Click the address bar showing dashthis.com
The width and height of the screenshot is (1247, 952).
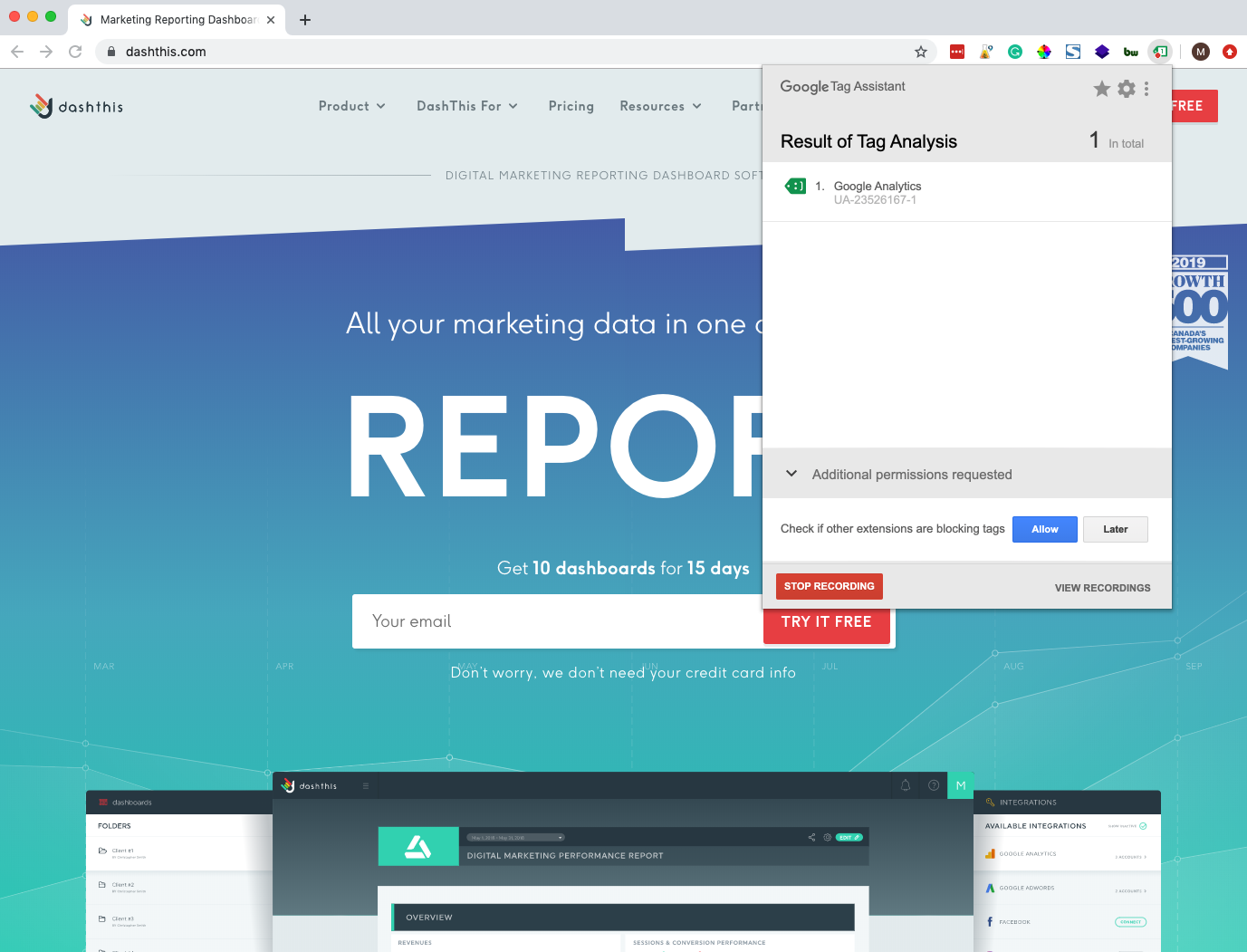coord(516,52)
